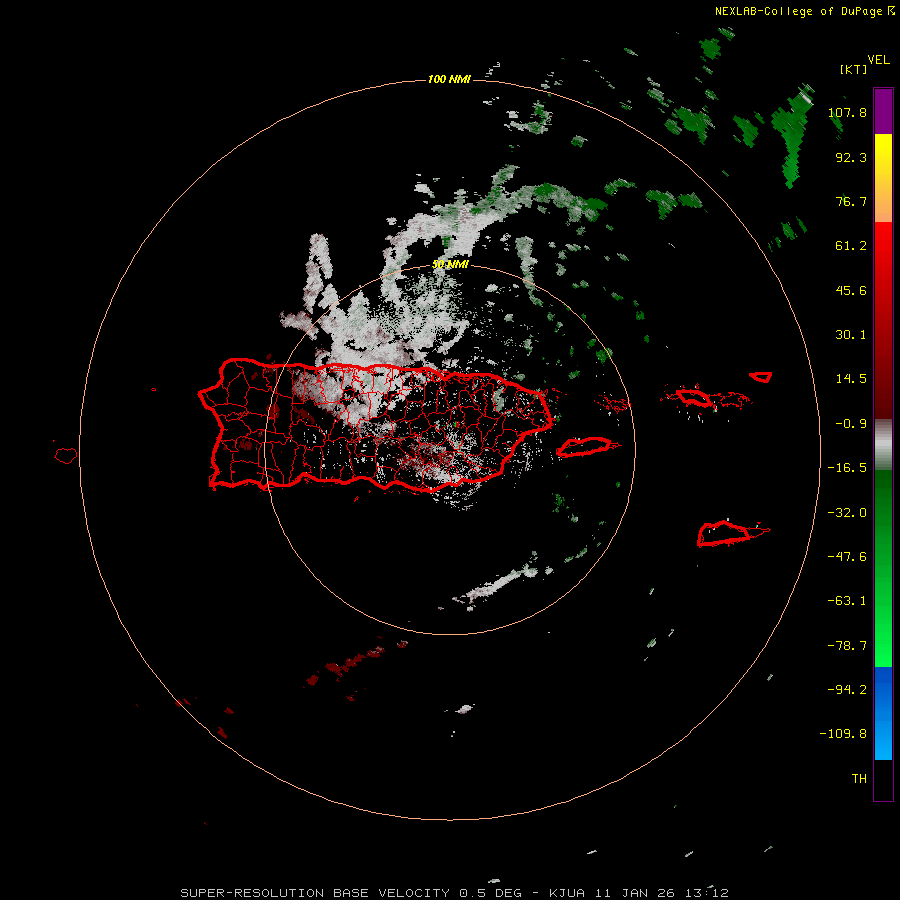Pick the black TH segment of the color bar
The image size is (900, 900).
pyautogui.click(x=883, y=779)
